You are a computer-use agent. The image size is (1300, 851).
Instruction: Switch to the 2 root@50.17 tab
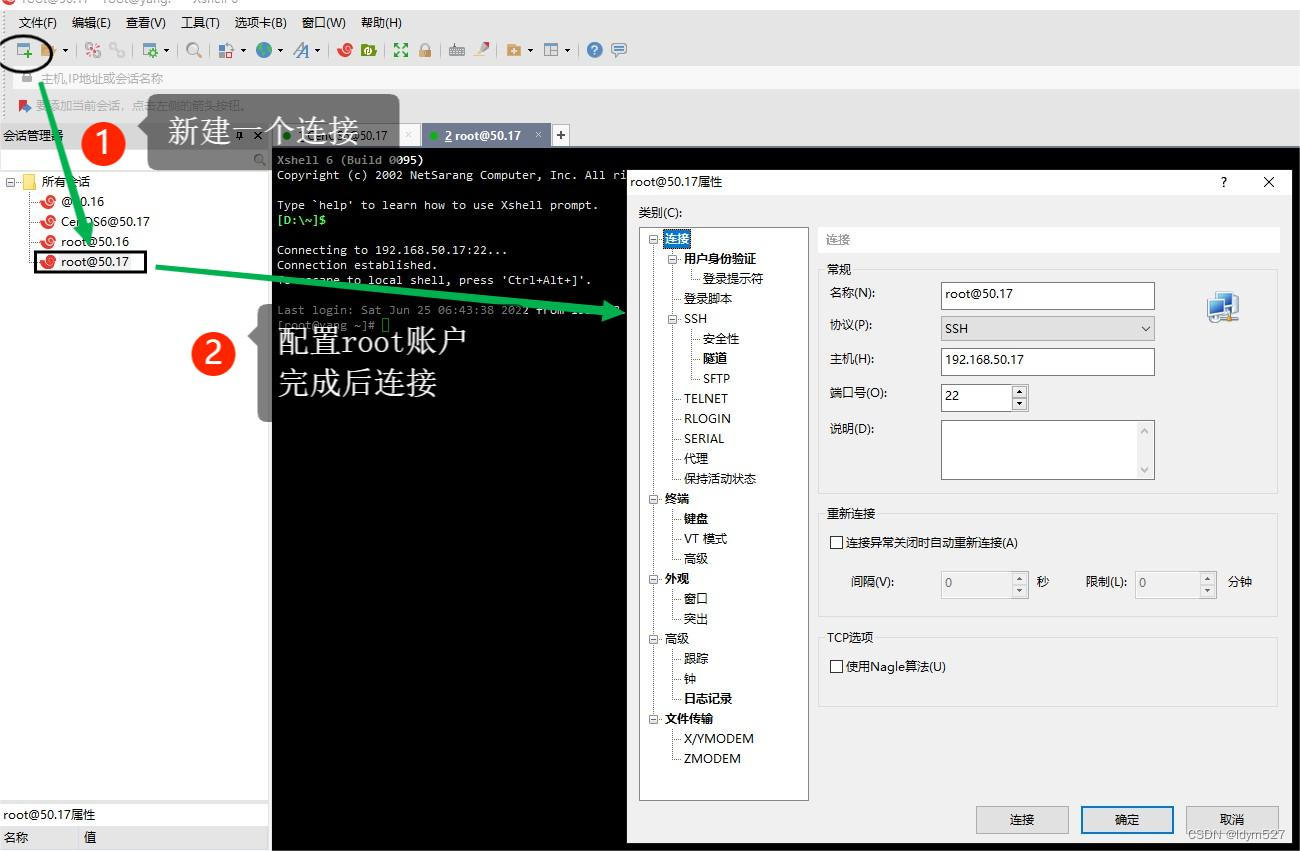tap(486, 135)
